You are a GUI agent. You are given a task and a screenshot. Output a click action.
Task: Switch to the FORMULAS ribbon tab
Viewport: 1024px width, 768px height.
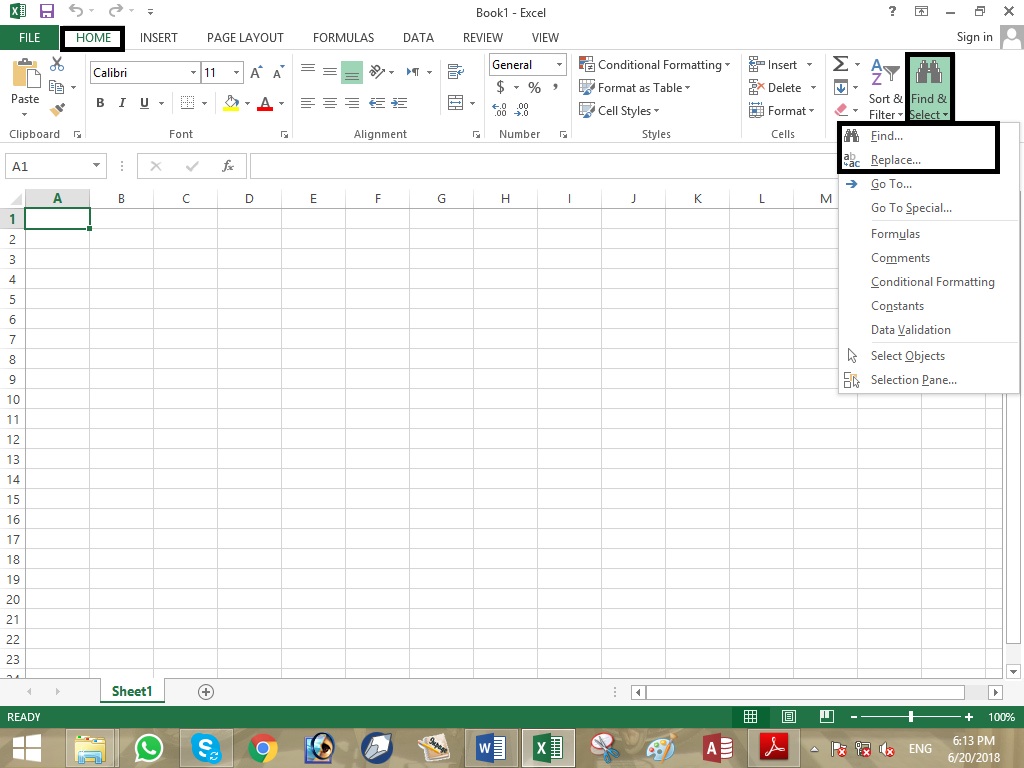pos(343,37)
